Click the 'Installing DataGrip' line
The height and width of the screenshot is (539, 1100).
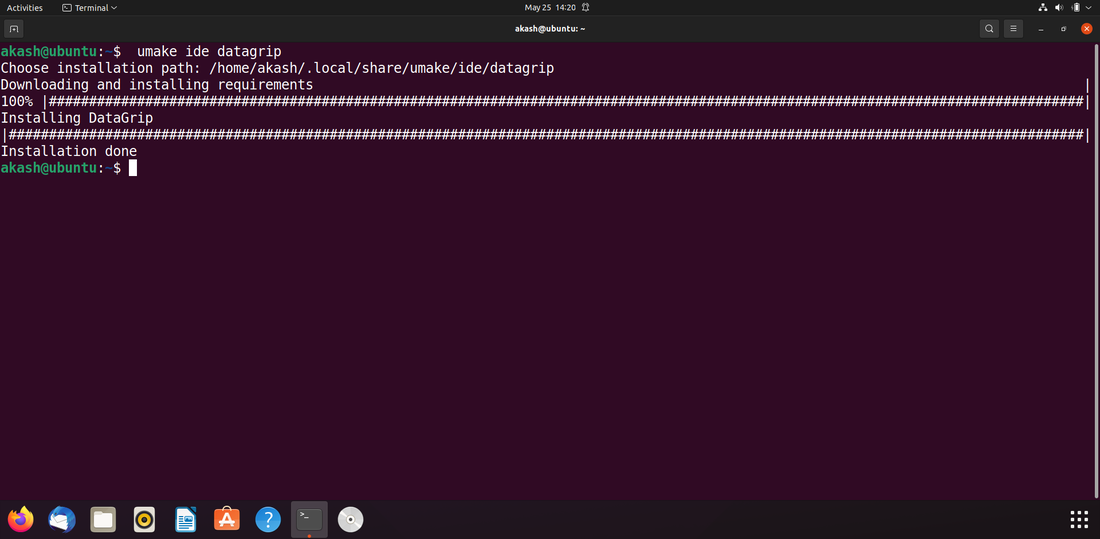coord(77,118)
